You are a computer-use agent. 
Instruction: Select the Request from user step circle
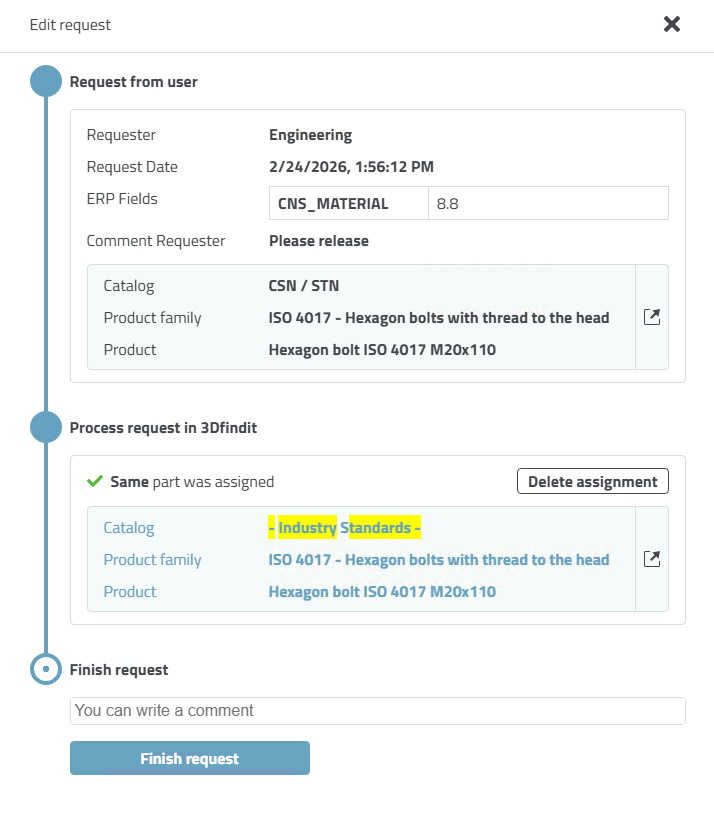(x=46, y=81)
